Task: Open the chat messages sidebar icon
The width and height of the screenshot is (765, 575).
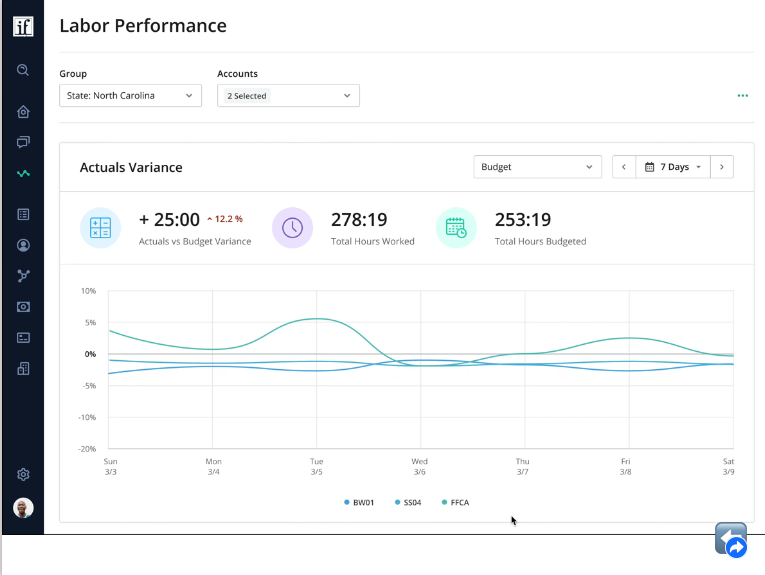Action: (23, 142)
